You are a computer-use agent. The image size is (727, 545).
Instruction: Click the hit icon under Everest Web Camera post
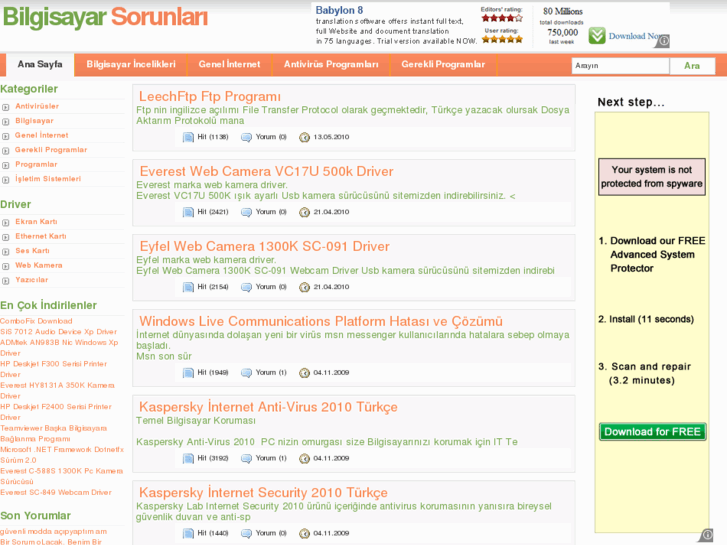(x=188, y=212)
